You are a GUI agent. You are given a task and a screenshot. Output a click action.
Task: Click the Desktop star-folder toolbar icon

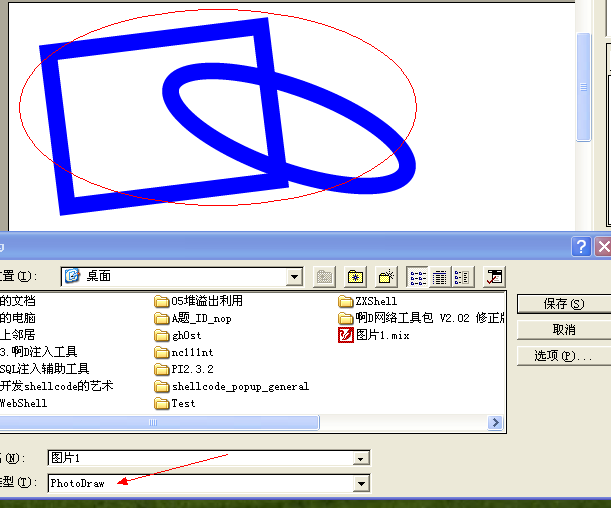pos(355,277)
